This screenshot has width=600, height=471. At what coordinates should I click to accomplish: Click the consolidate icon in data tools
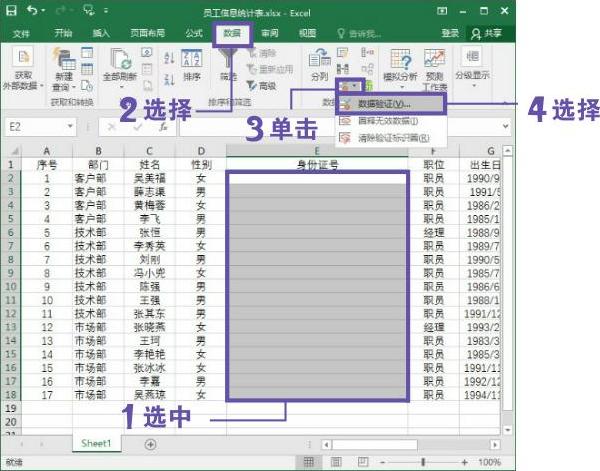[x=367, y=52]
